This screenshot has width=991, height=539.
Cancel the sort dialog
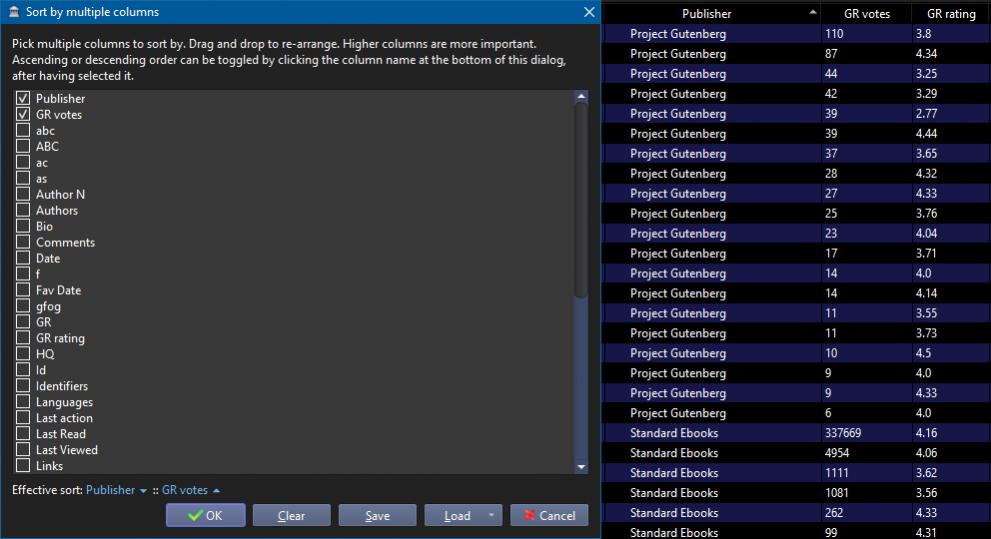click(x=549, y=515)
